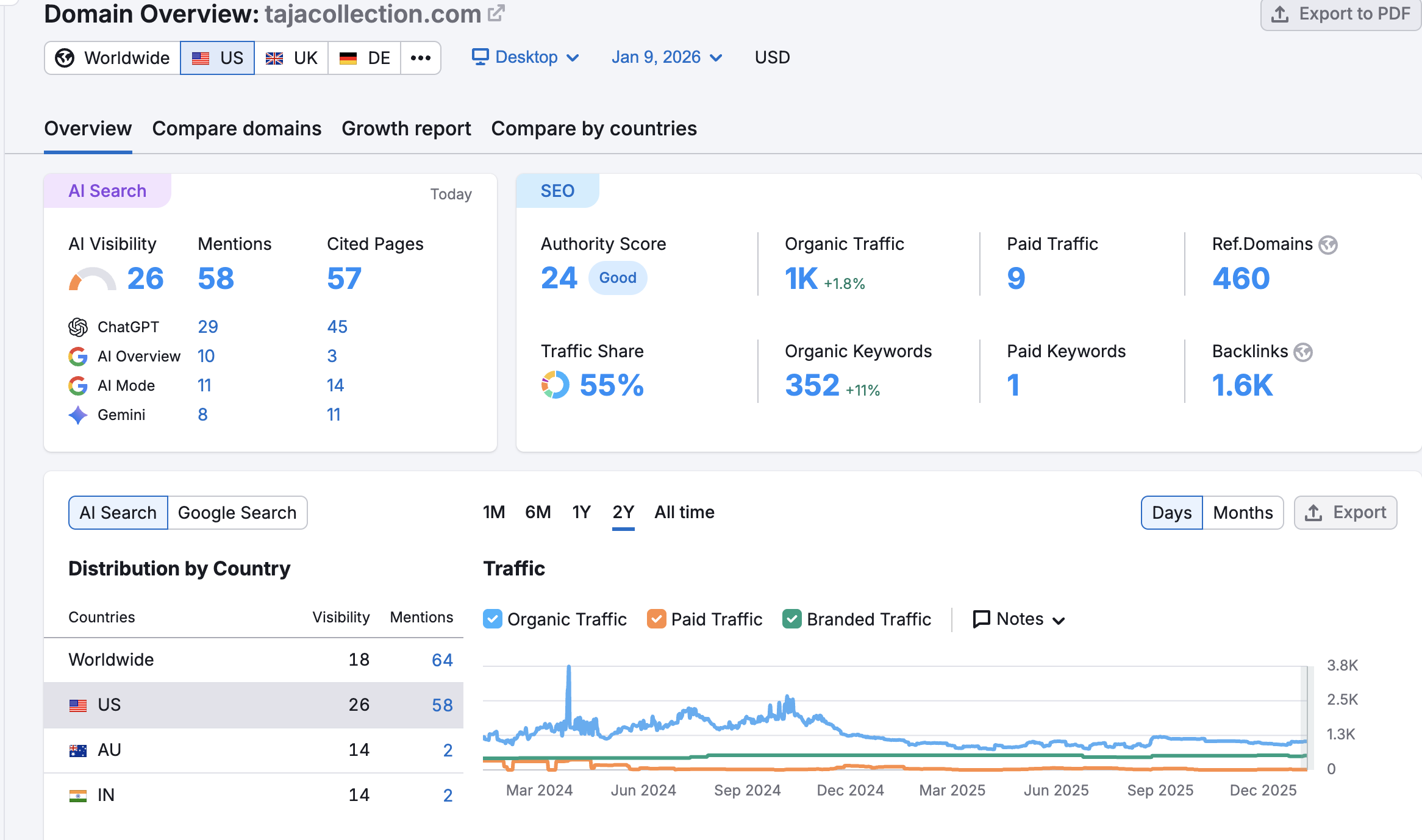This screenshot has width=1422, height=840.
Task: Click the Gemini sparkle icon
Action: click(x=78, y=415)
